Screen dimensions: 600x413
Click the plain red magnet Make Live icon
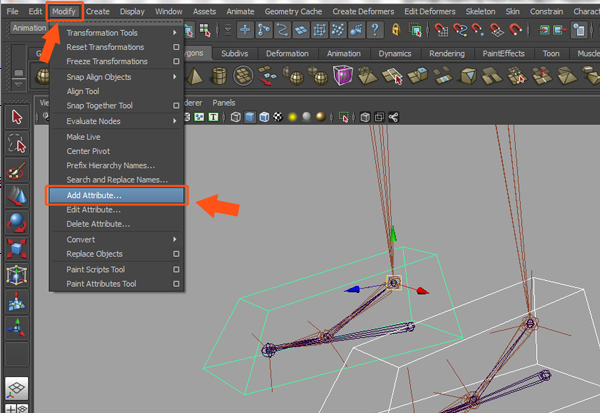(x=515, y=30)
